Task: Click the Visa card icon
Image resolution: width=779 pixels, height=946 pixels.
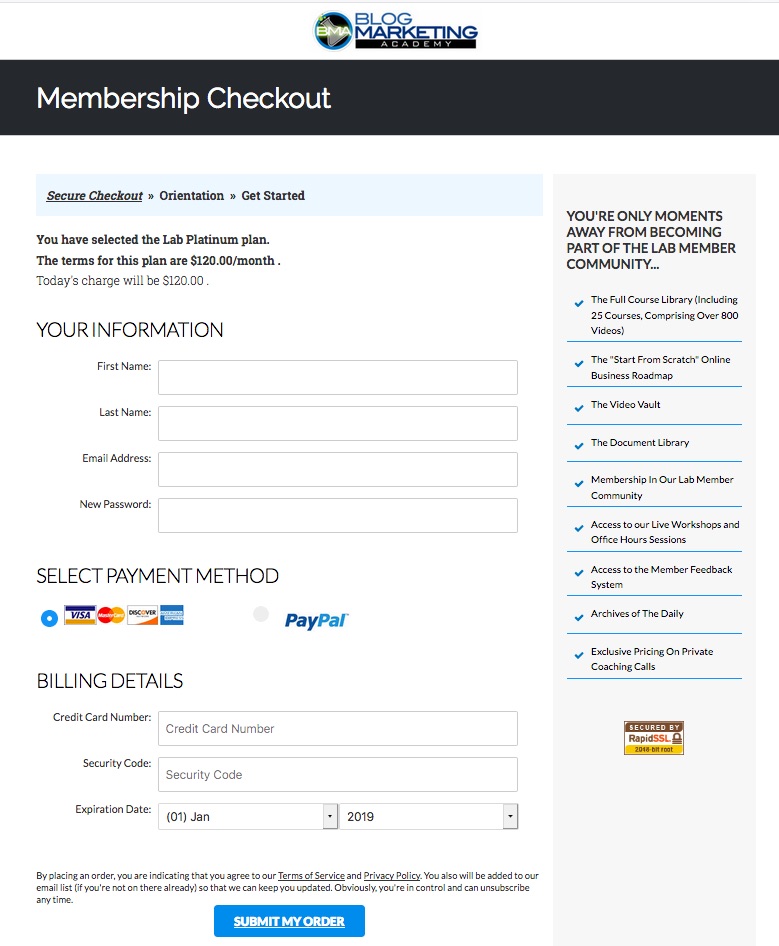Action: (x=80, y=615)
